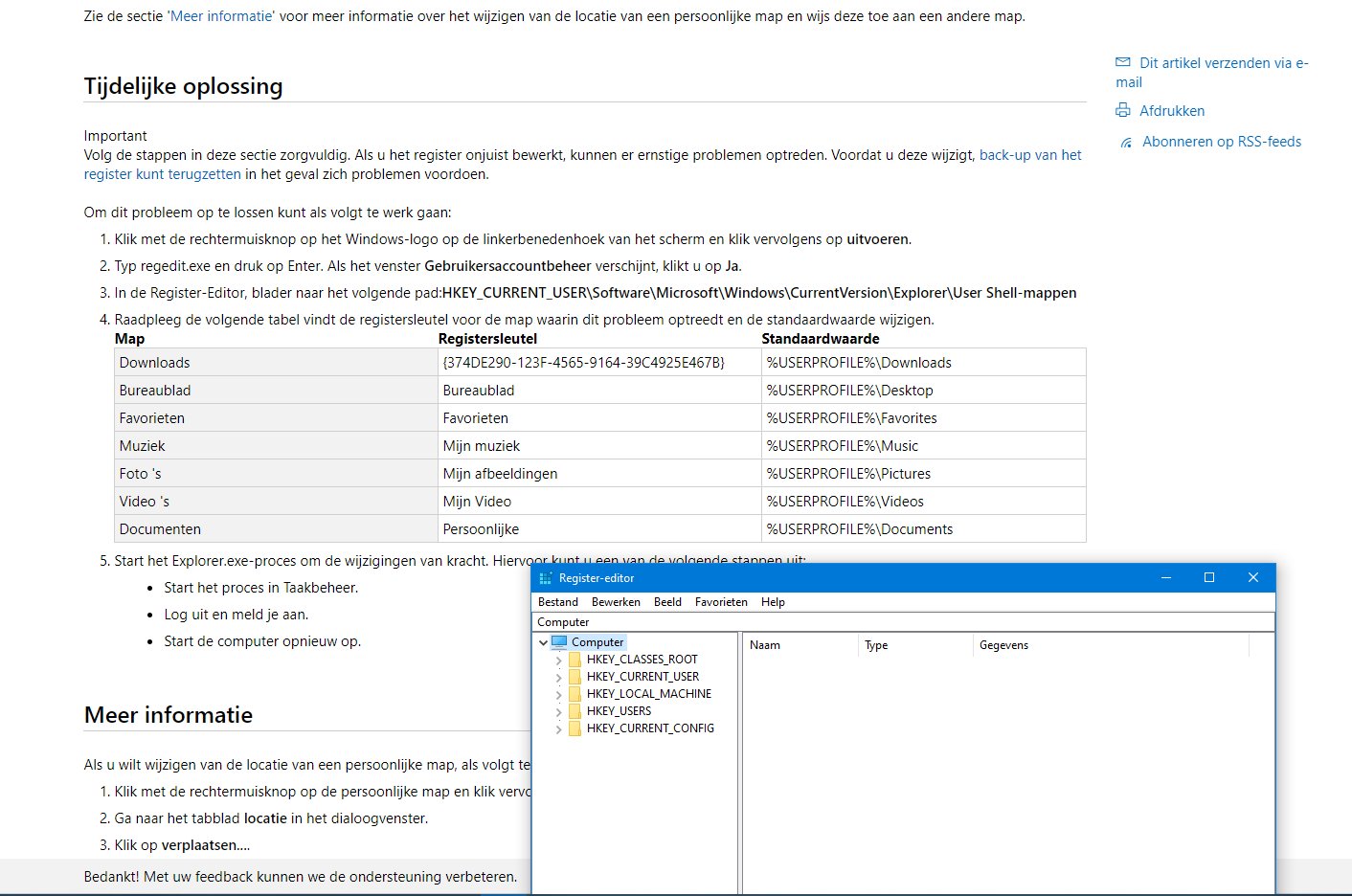The height and width of the screenshot is (896, 1352).
Task: Click the HKEY_CURRENT_USER registry path text
Action: 759,293
